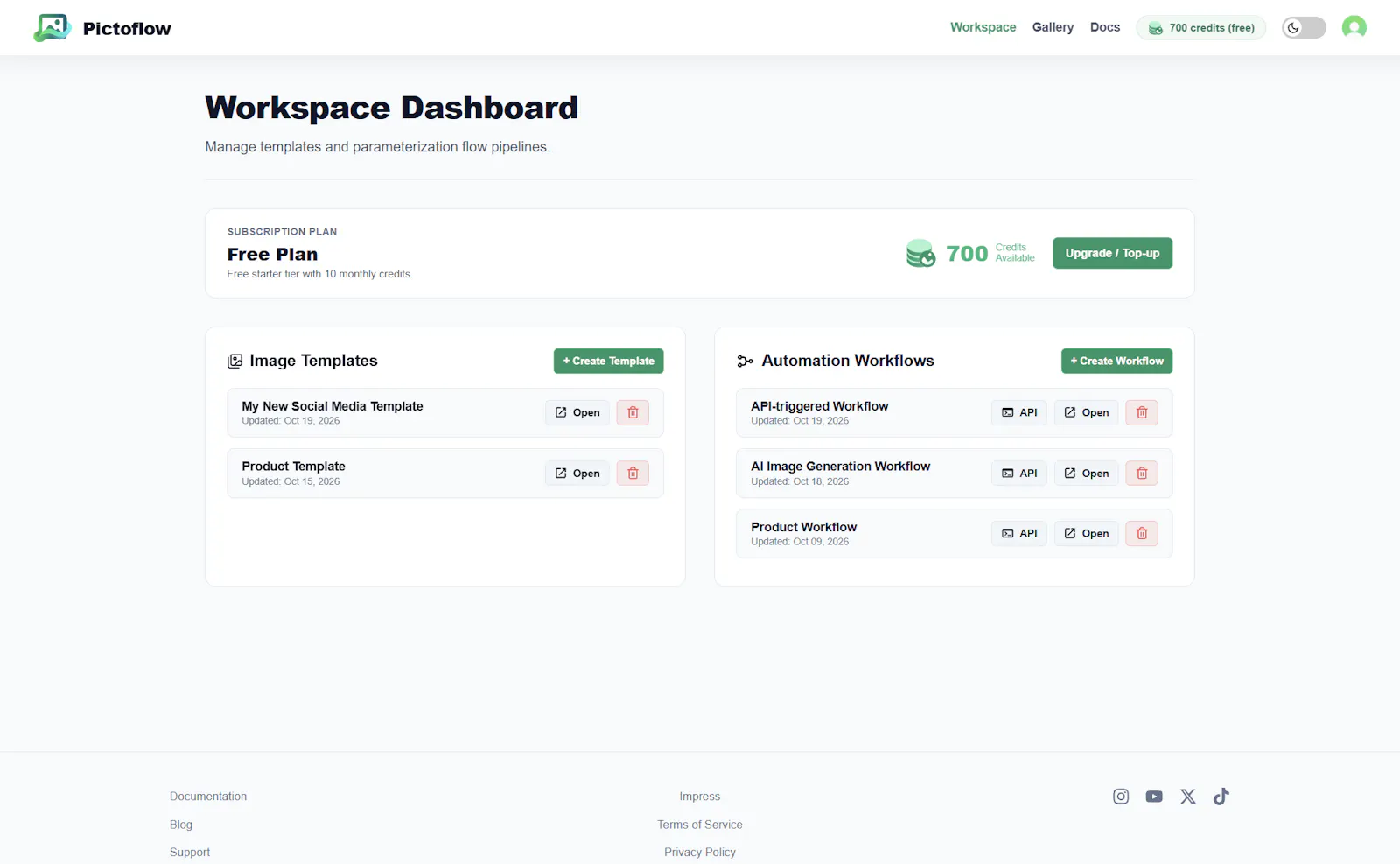Image resolution: width=1400 pixels, height=864 pixels.
Task: Delete the API-triggered Workflow
Action: pos(1142,412)
